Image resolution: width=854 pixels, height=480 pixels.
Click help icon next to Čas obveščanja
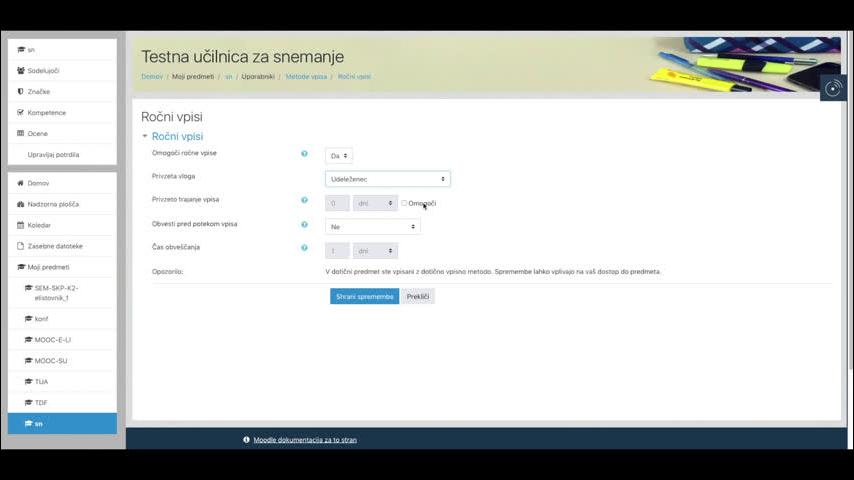[304, 247]
